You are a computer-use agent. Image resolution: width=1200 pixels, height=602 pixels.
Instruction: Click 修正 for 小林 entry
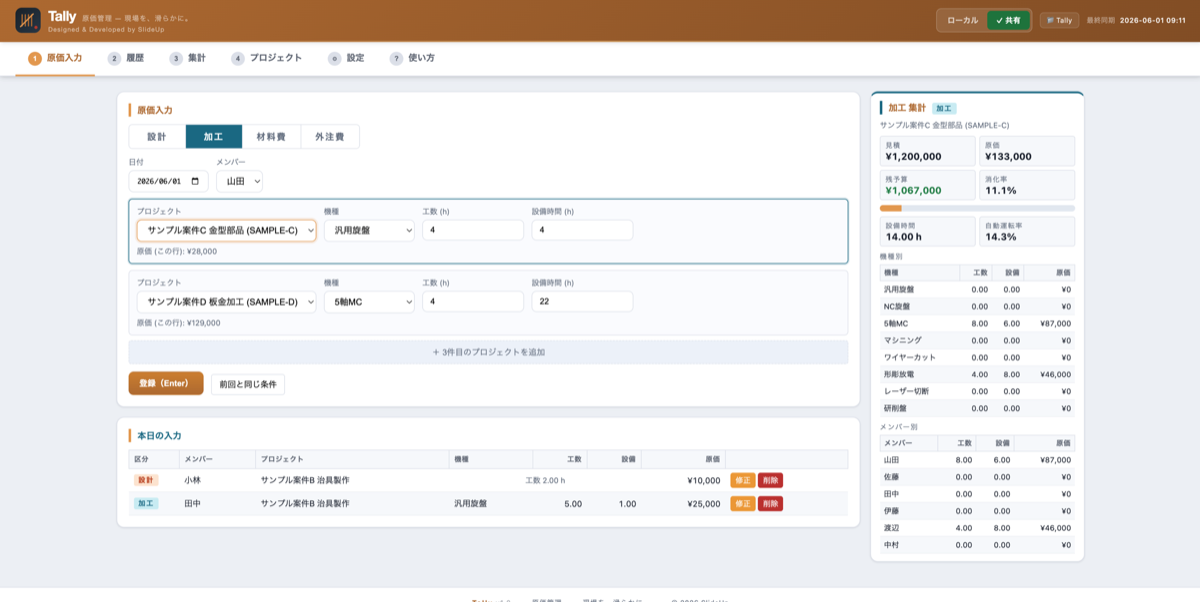tap(743, 480)
